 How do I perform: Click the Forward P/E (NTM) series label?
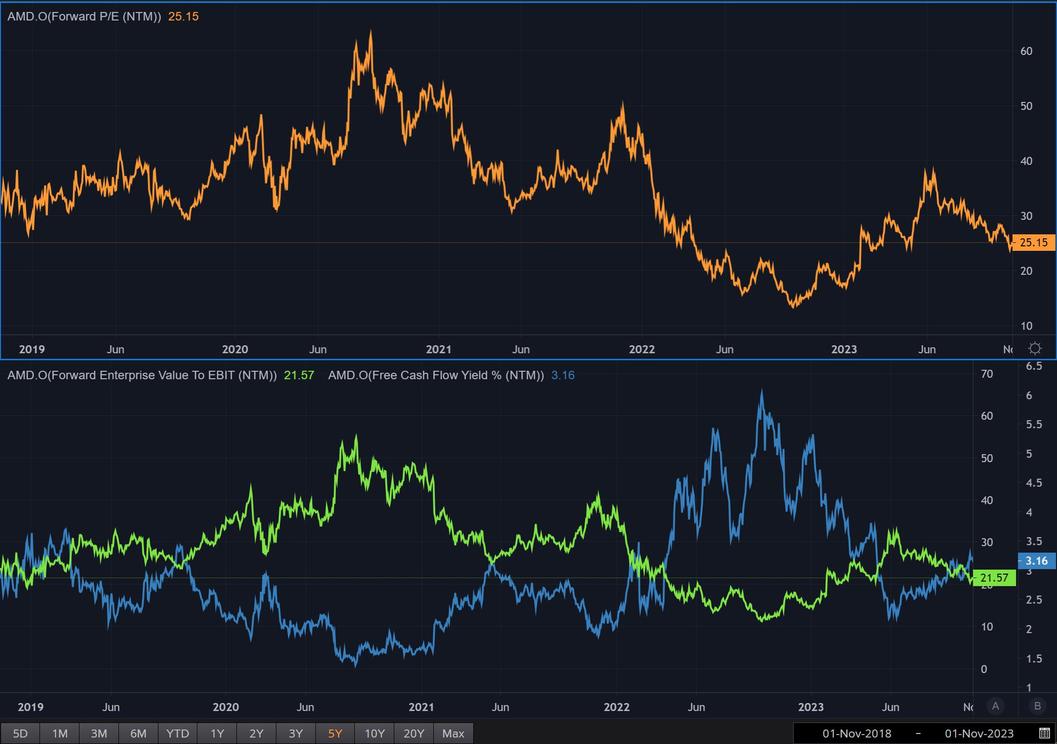[x=84, y=16]
